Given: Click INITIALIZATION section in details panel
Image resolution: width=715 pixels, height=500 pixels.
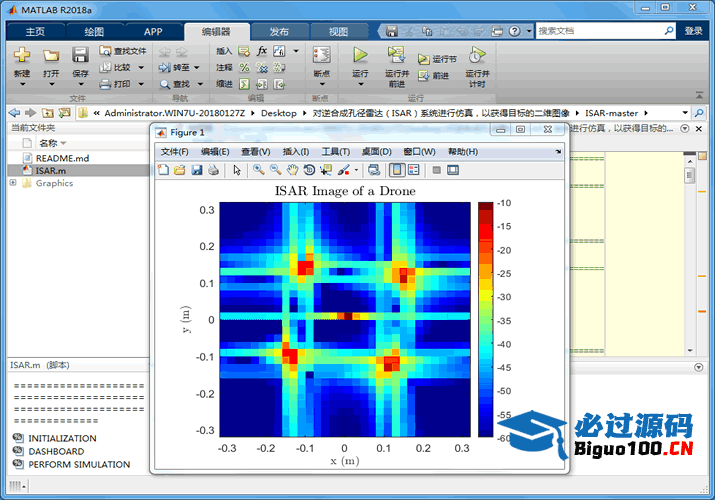Looking at the screenshot, I should [x=62, y=438].
